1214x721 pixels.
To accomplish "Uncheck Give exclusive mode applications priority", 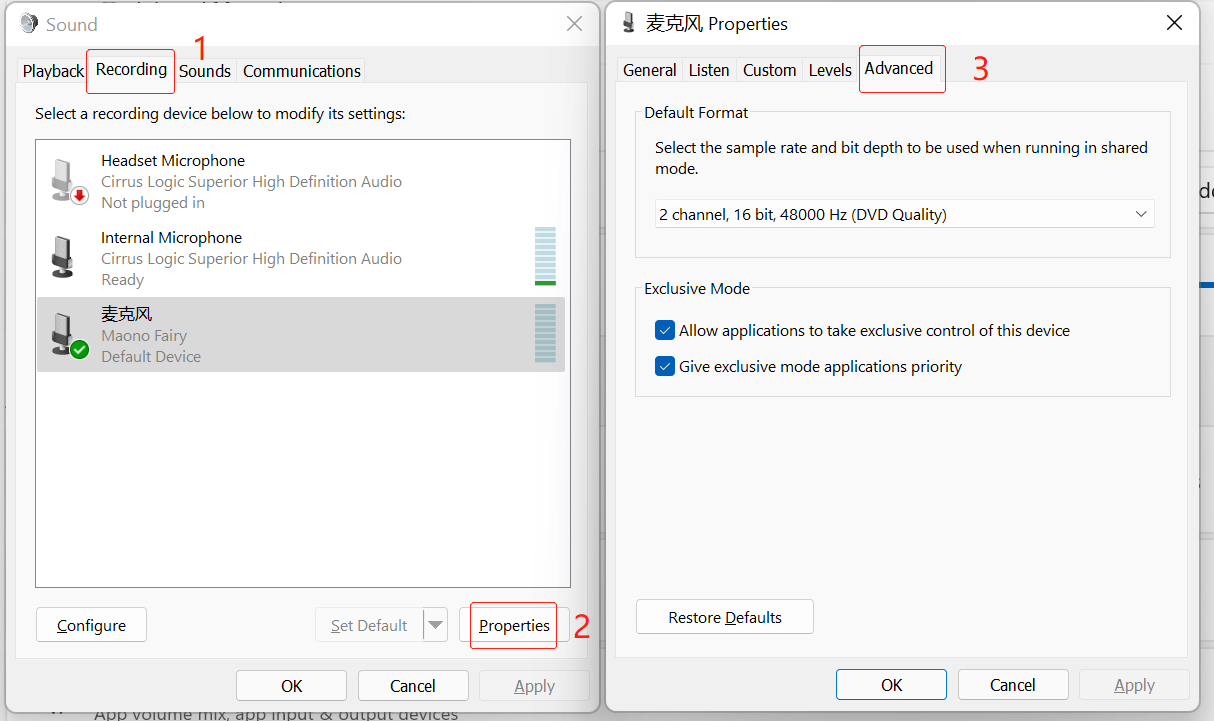I will [665, 367].
